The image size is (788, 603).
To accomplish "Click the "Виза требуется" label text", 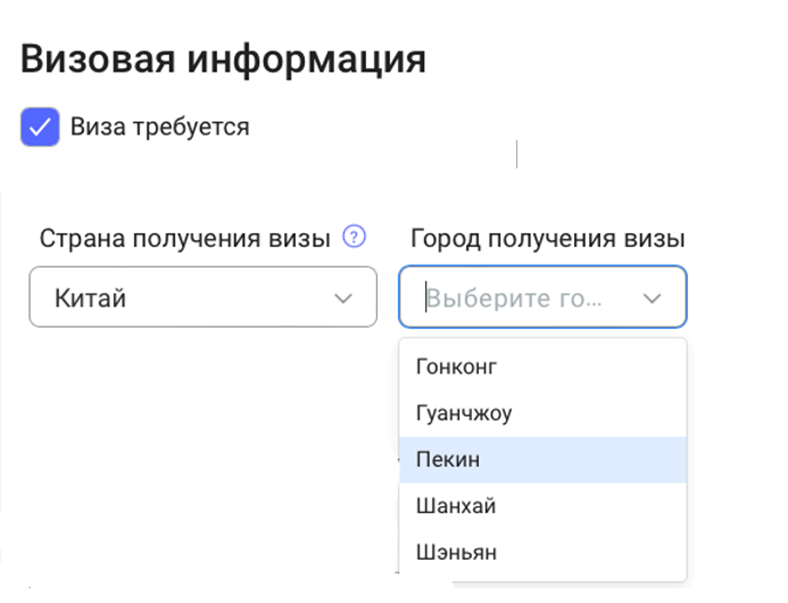I will point(159,128).
